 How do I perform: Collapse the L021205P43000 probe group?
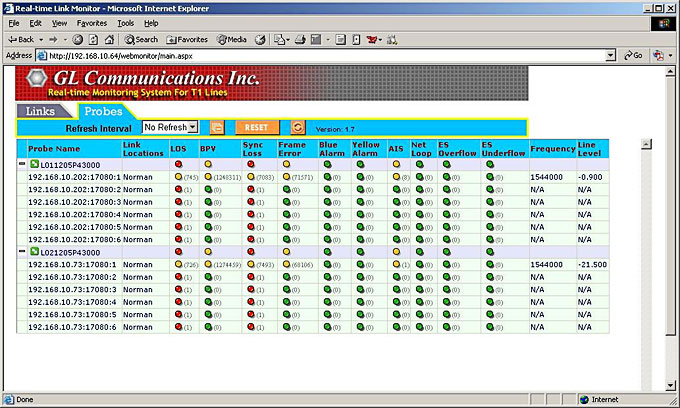(x=22, y=251)
